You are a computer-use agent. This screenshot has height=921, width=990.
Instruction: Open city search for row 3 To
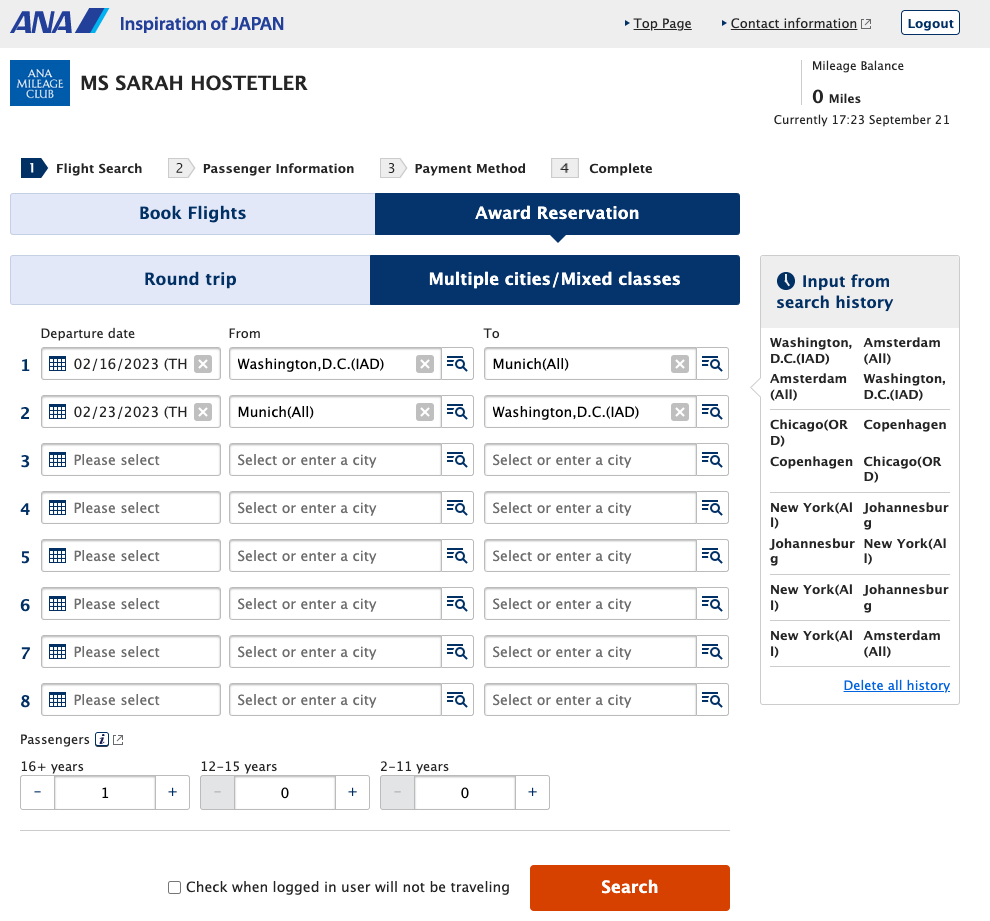[x=712, y=460]
